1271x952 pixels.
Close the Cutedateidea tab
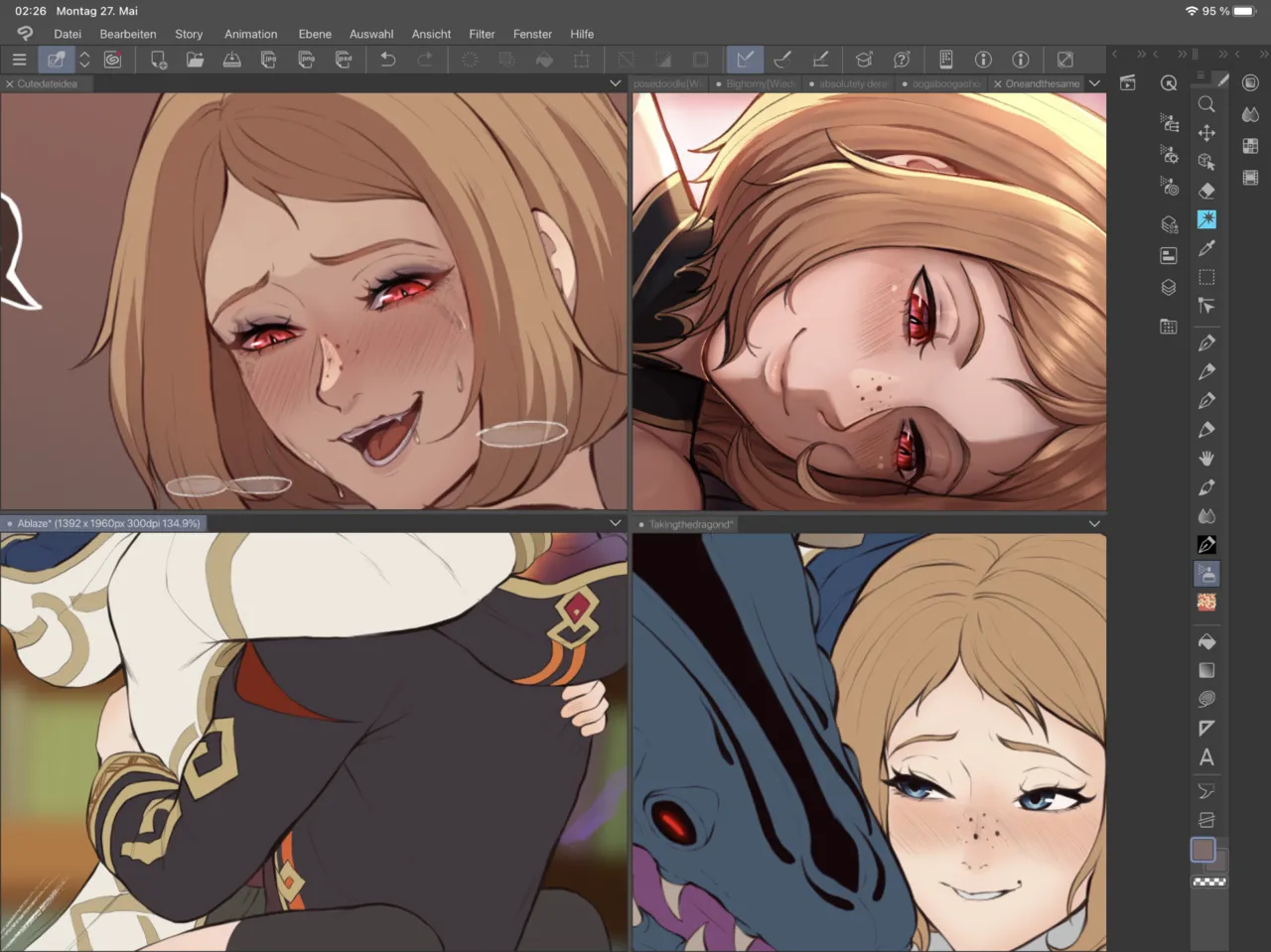coord(10,84)
